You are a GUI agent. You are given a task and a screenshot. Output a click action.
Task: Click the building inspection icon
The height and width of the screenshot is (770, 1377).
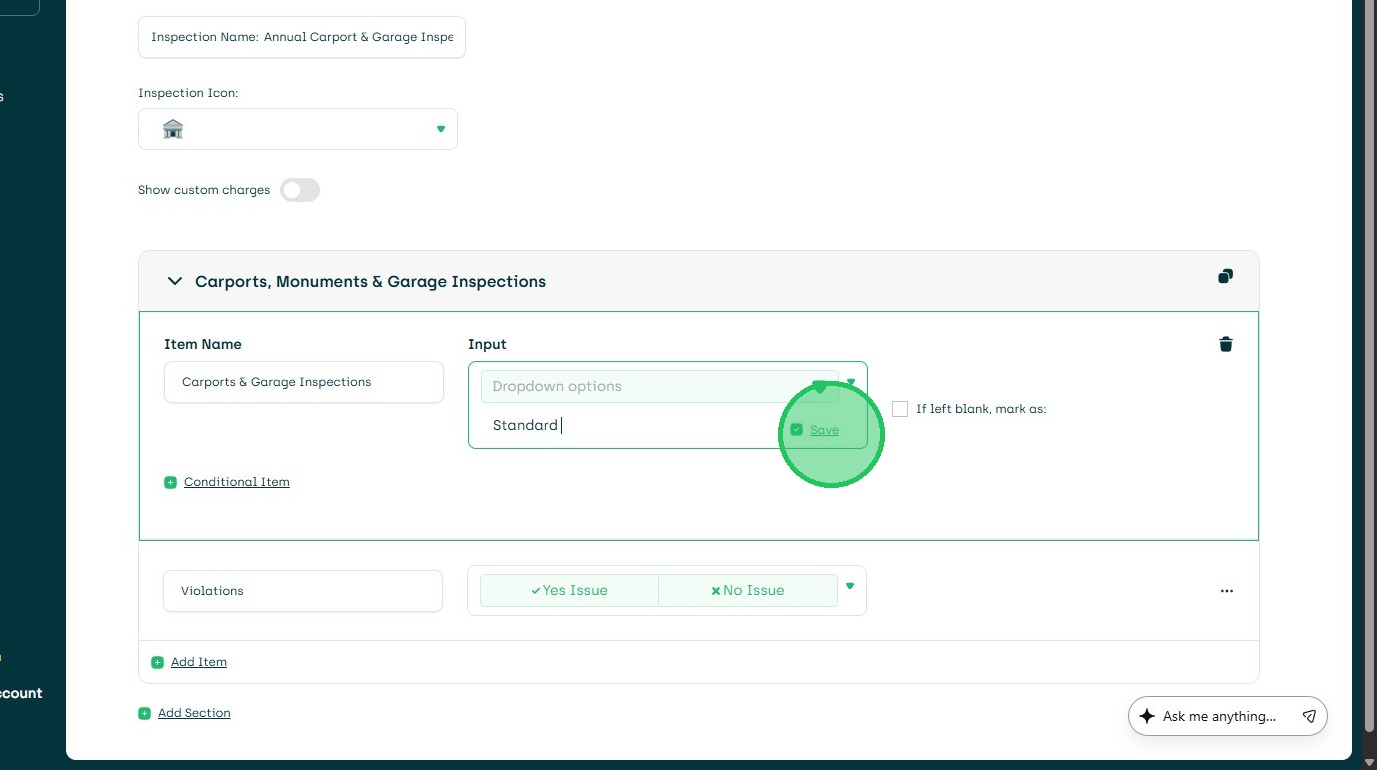(173, 129)
